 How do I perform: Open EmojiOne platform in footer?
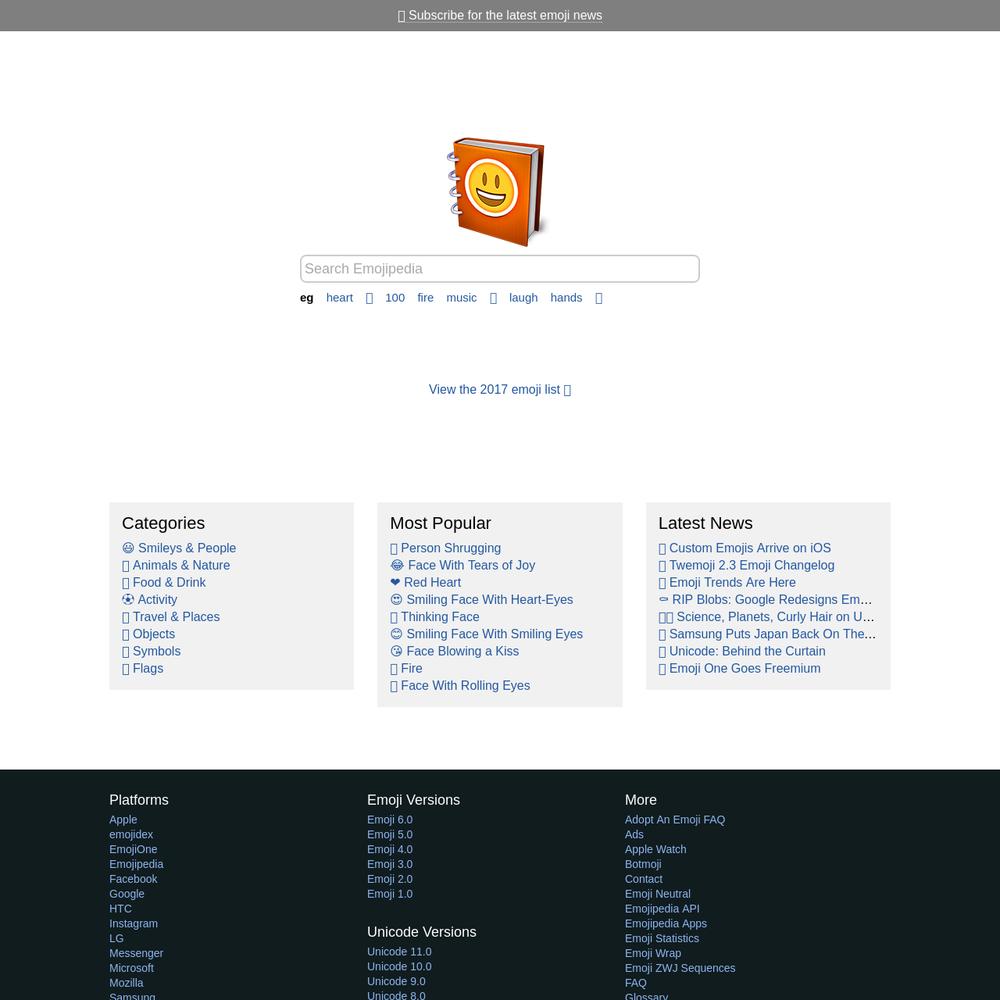point(133,849)
